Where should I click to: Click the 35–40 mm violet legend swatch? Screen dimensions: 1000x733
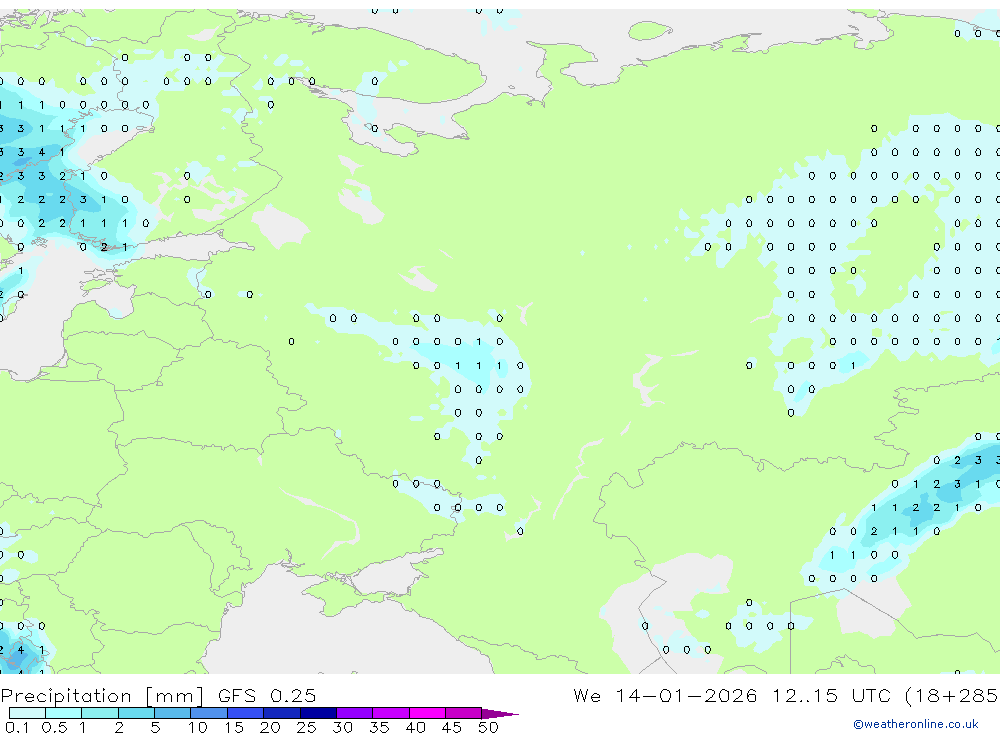[x=391, y=713]
